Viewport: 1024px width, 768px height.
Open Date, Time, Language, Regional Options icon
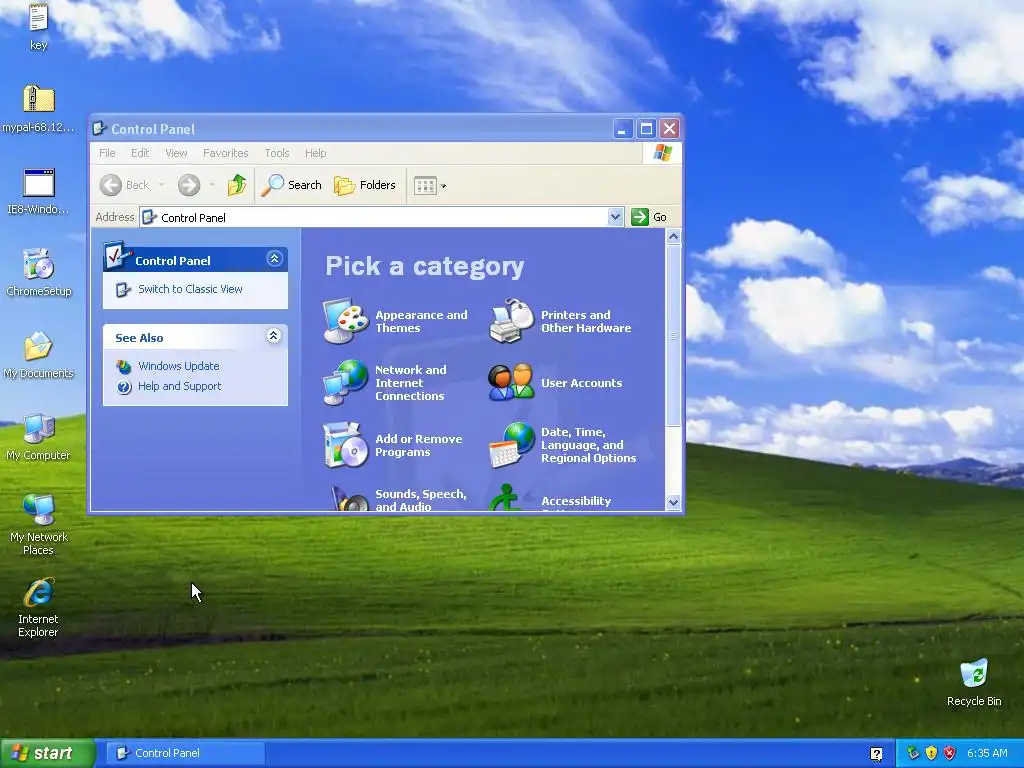tap(511, 445)
